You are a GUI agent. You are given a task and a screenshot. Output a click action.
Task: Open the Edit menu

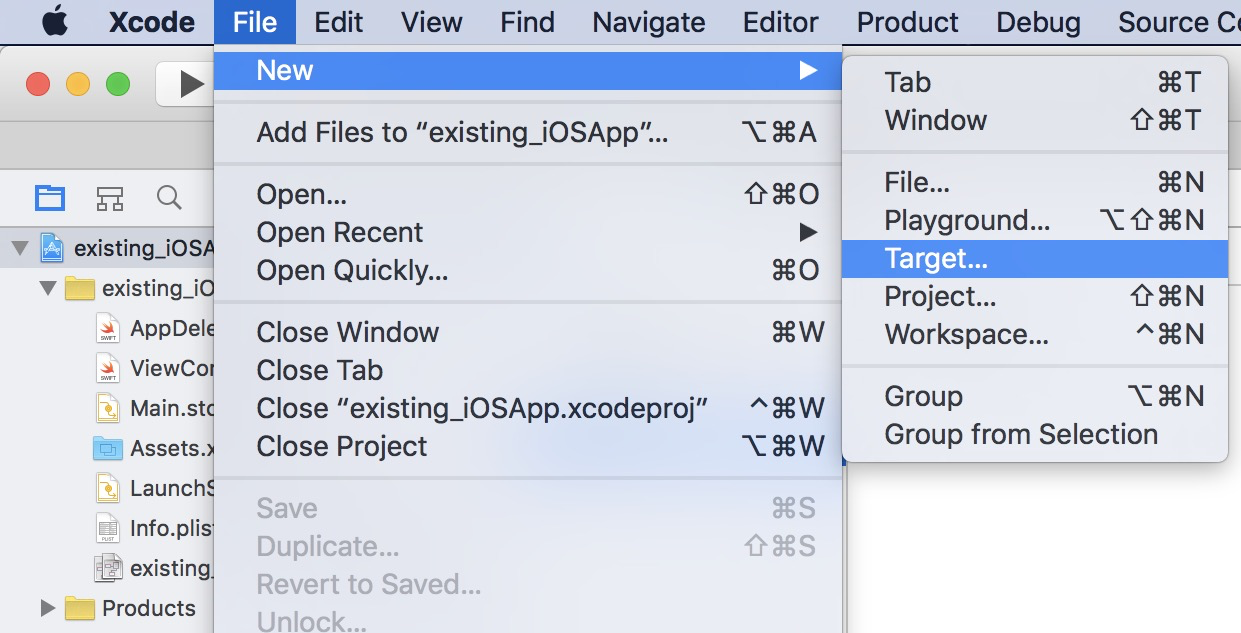338,22
